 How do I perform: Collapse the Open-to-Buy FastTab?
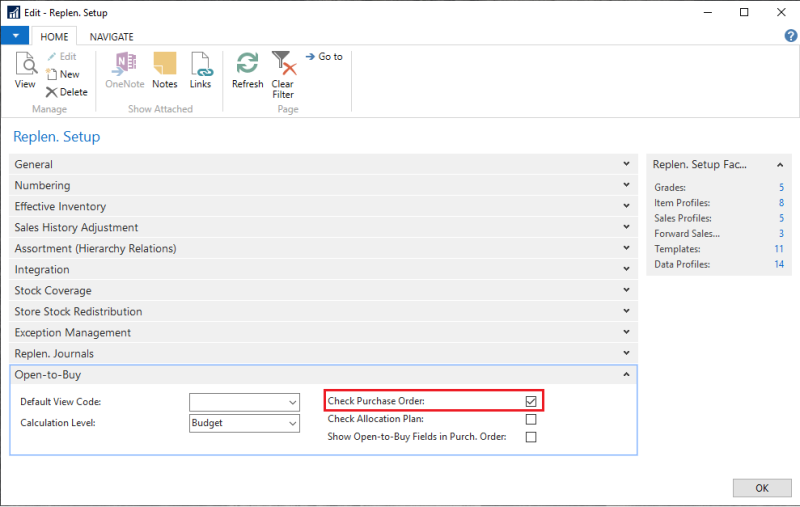pos(323,374)
